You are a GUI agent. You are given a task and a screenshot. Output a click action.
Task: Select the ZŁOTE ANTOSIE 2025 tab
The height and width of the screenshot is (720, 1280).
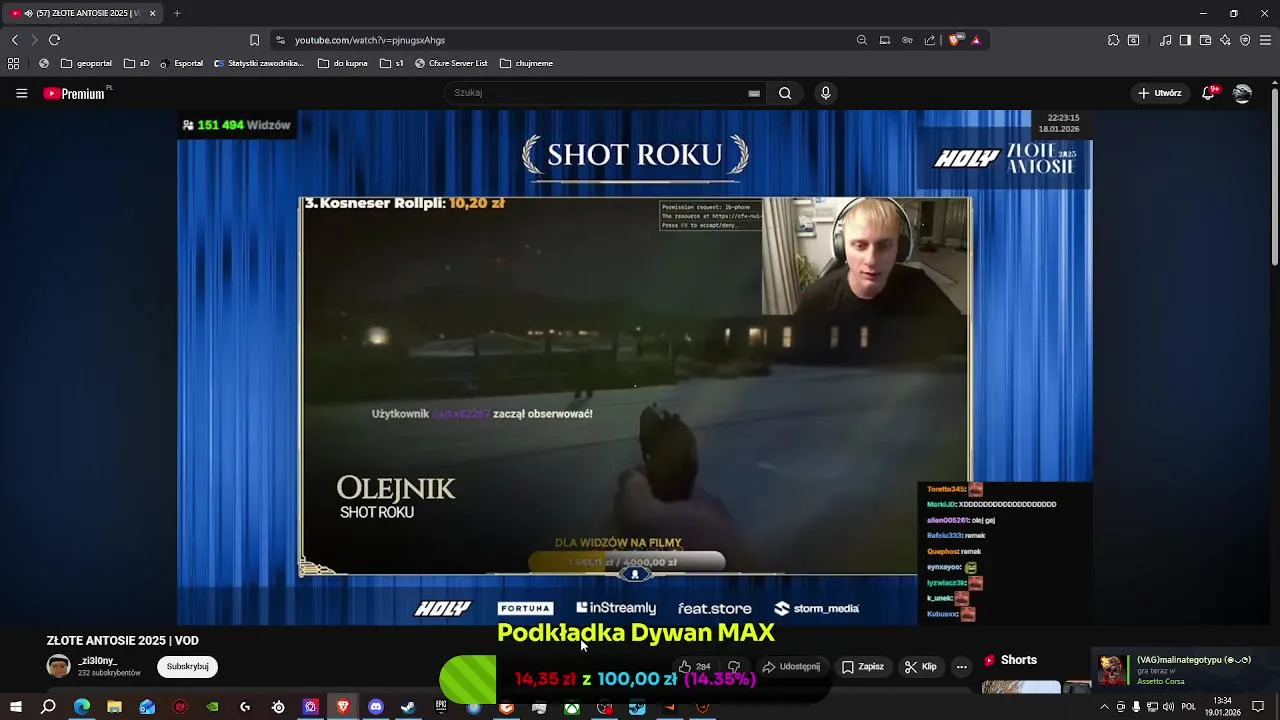click(84, 13)
